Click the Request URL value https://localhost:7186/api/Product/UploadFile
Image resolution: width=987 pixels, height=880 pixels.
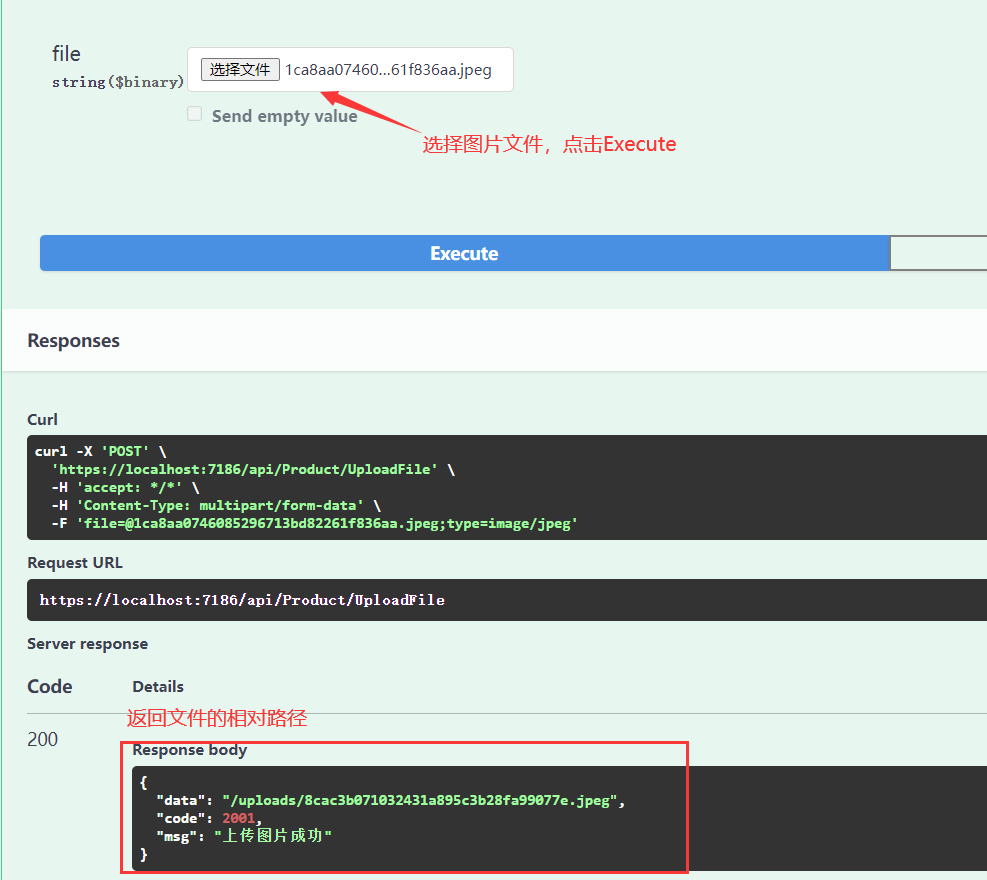(x=242, y=600)
